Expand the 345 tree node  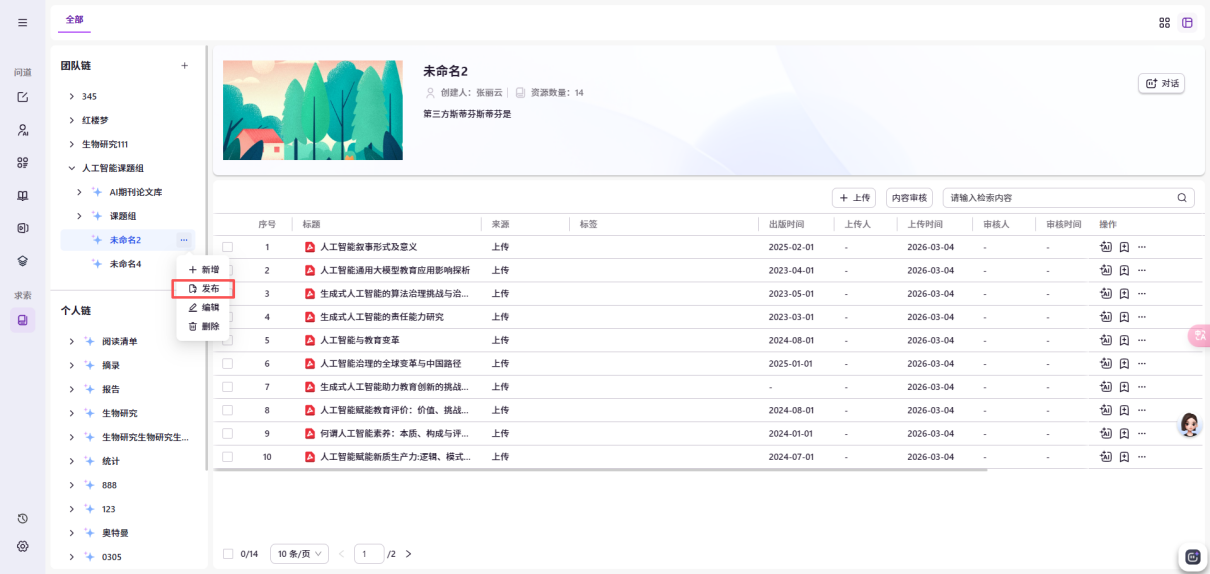[x=71, y=97]
